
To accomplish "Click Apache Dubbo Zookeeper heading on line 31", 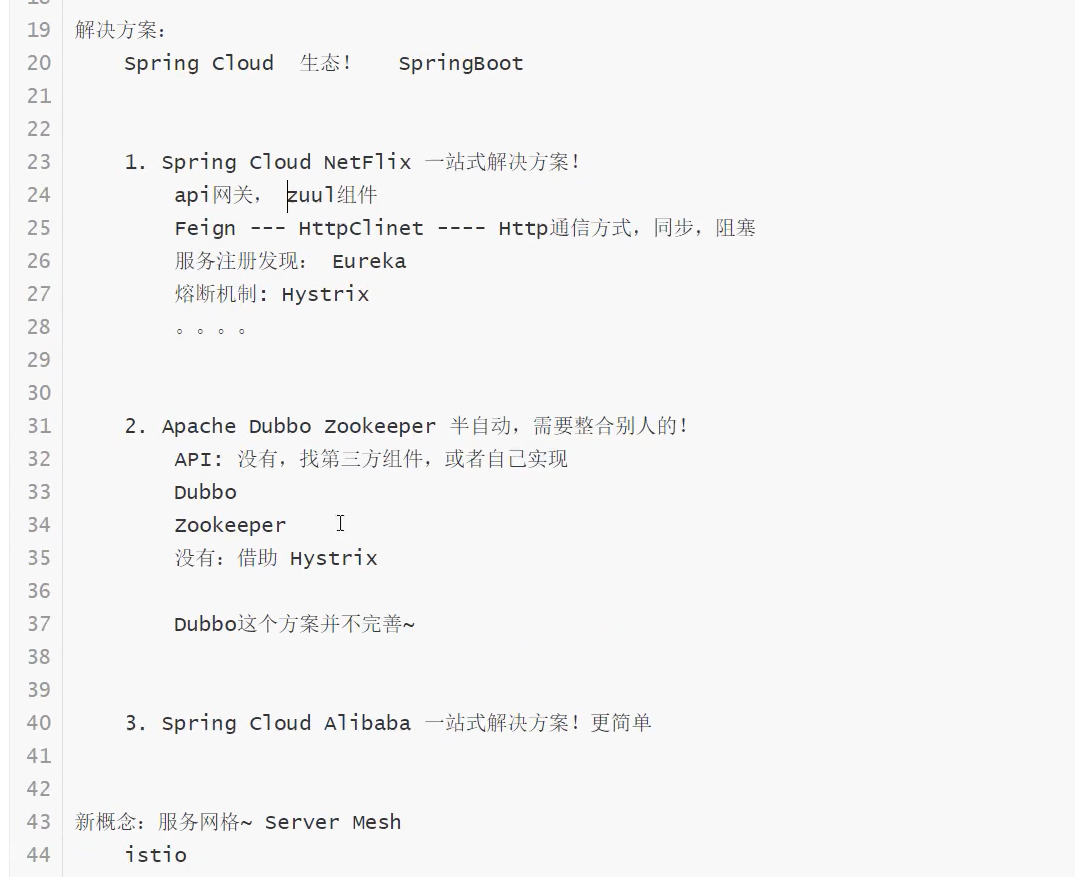I will pos(298,427).
